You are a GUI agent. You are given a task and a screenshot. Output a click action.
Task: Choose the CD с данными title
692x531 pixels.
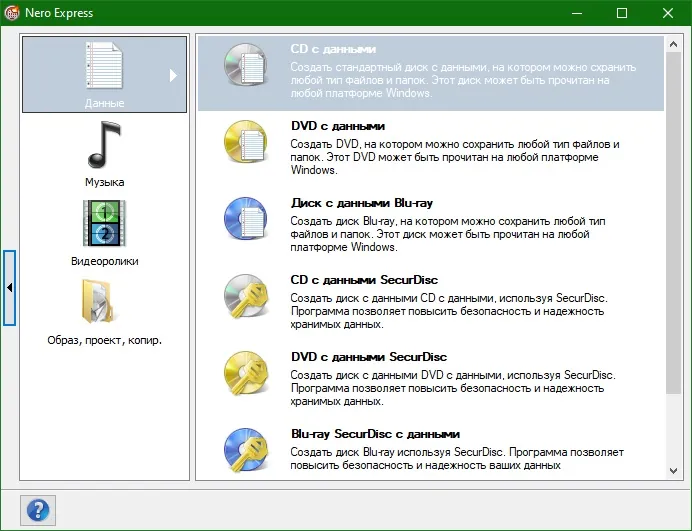(333, 49)
